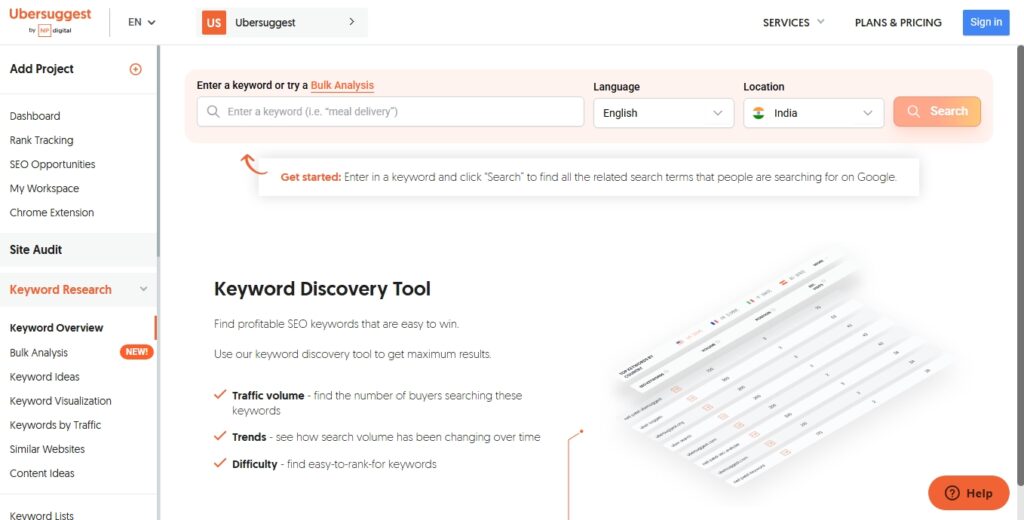This screenshot has width=1024, height=520.
Task: Click the Traffic volume bullet text
Action: [377, 403]
